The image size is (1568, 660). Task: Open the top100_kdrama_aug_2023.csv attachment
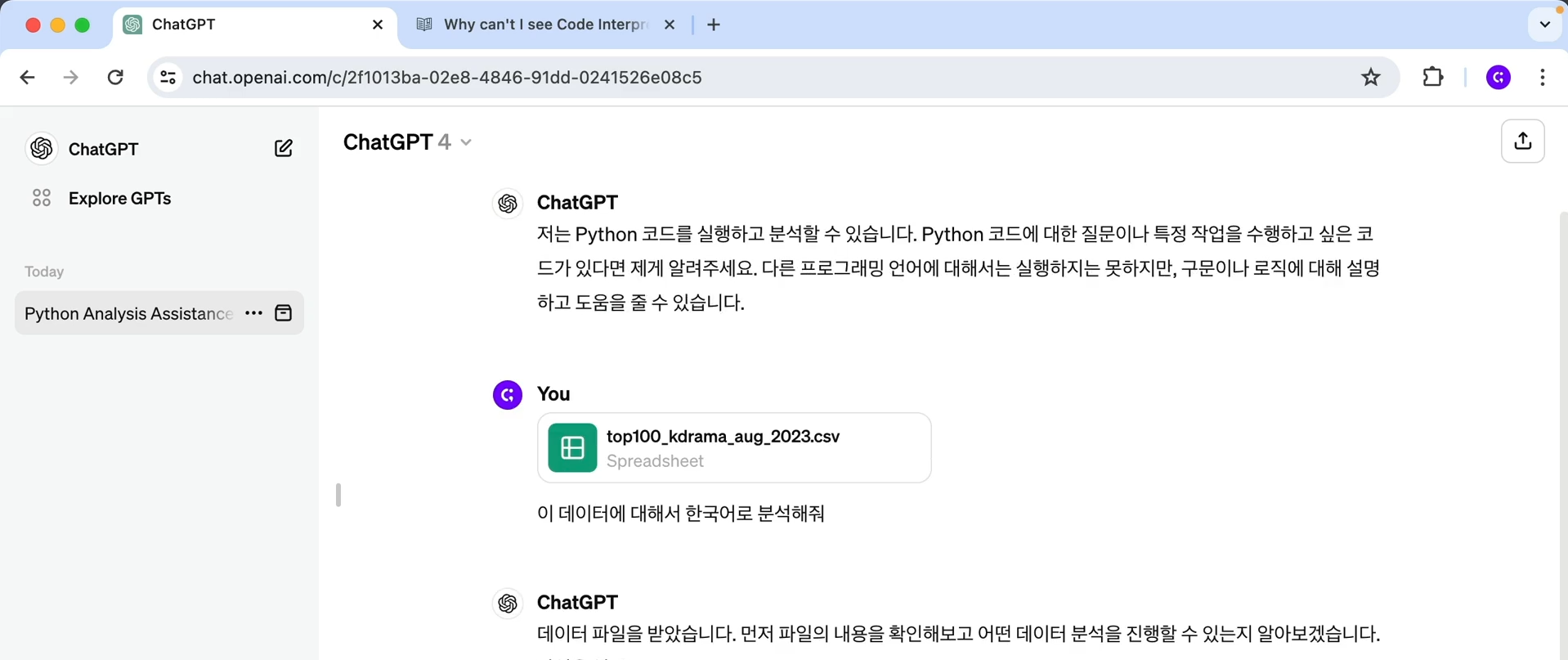(734, 447)
